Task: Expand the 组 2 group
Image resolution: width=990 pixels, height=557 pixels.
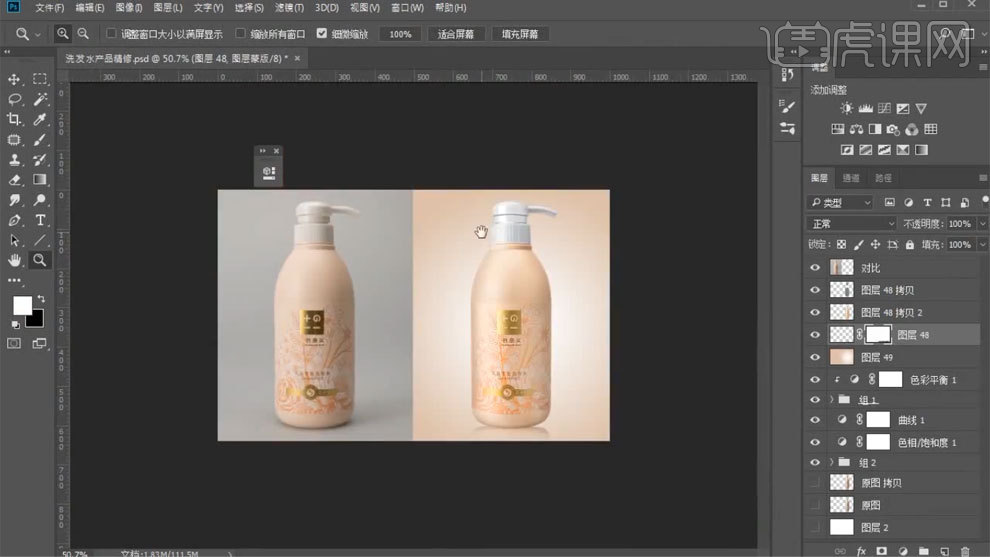Action: click(x=832, y=462)
